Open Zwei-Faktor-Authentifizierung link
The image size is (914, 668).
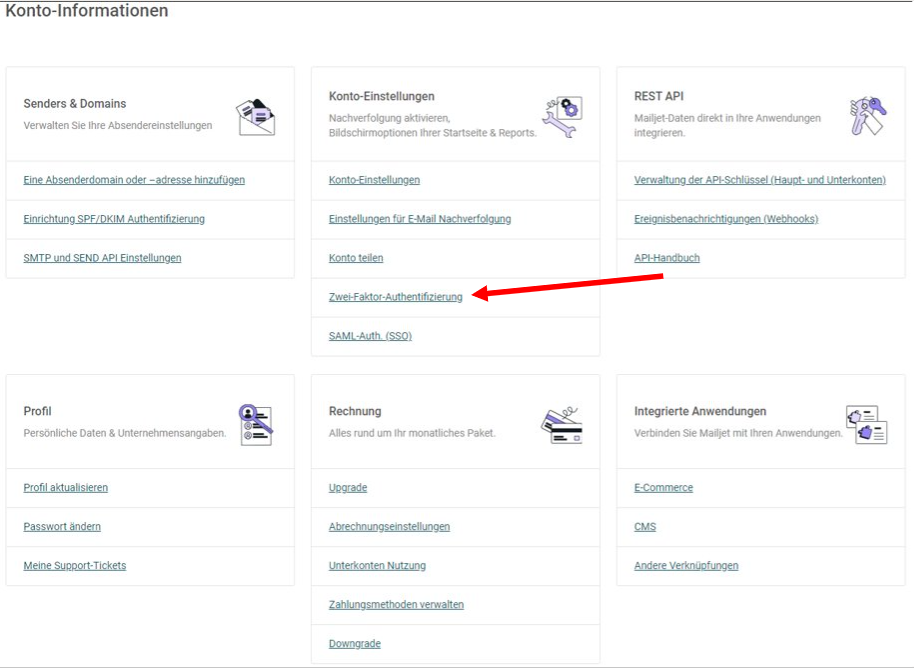(x=396, y=297)
